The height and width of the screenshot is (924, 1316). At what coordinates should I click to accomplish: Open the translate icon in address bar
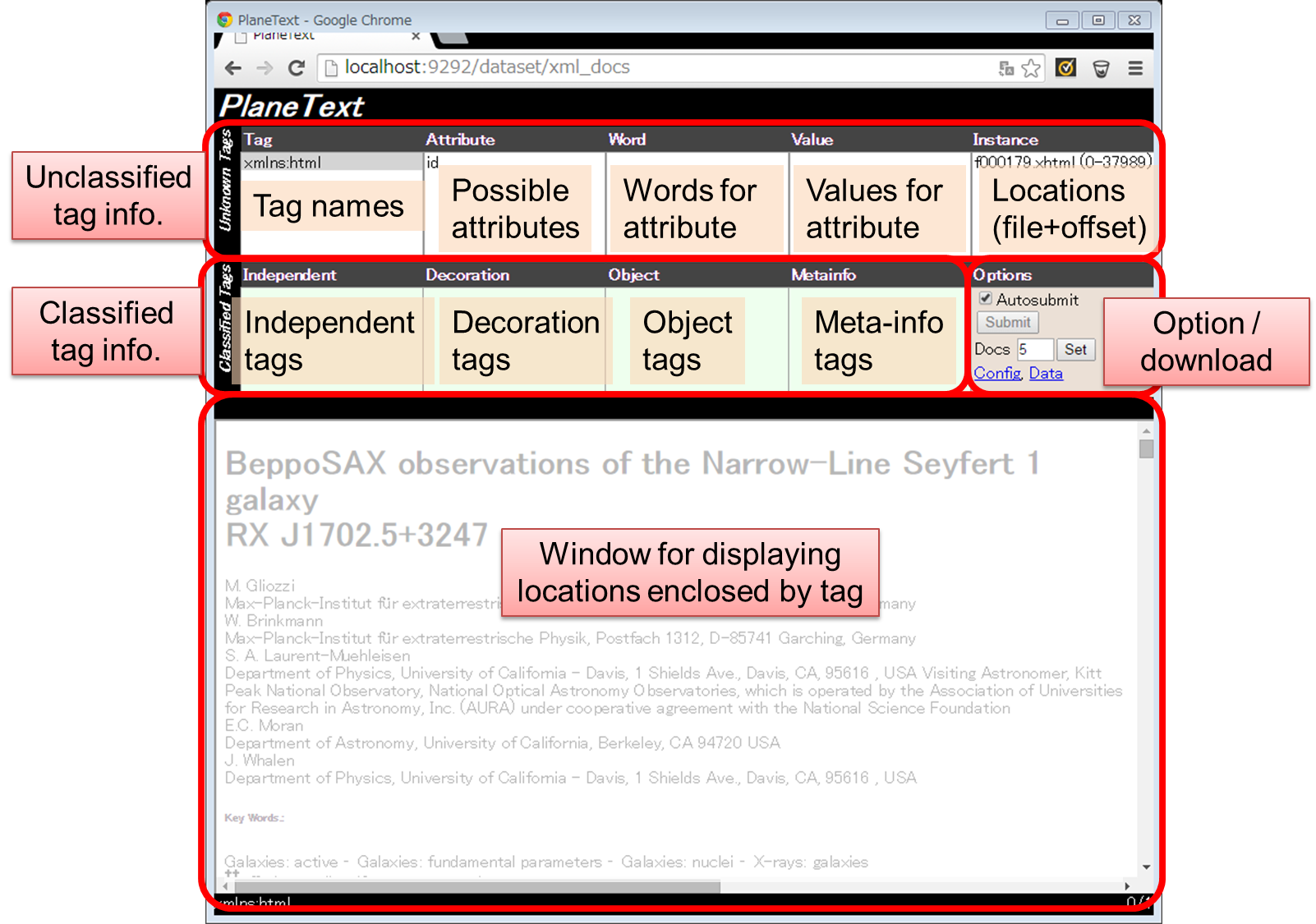pos(1006,68)
